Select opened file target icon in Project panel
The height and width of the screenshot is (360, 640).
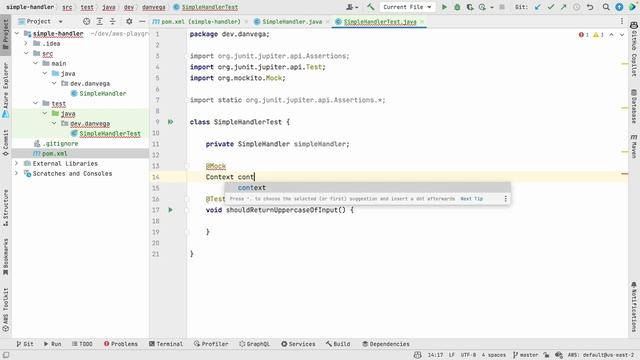[x=87, y=21]
